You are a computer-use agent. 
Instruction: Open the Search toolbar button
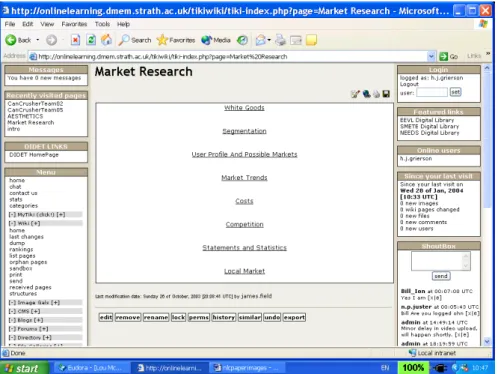point(135,40)
